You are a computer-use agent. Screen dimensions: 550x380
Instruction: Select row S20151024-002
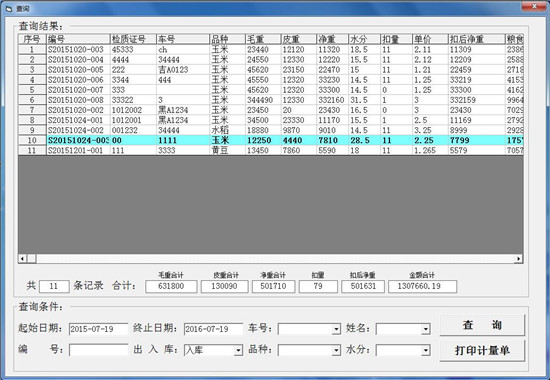coord(270,130)
